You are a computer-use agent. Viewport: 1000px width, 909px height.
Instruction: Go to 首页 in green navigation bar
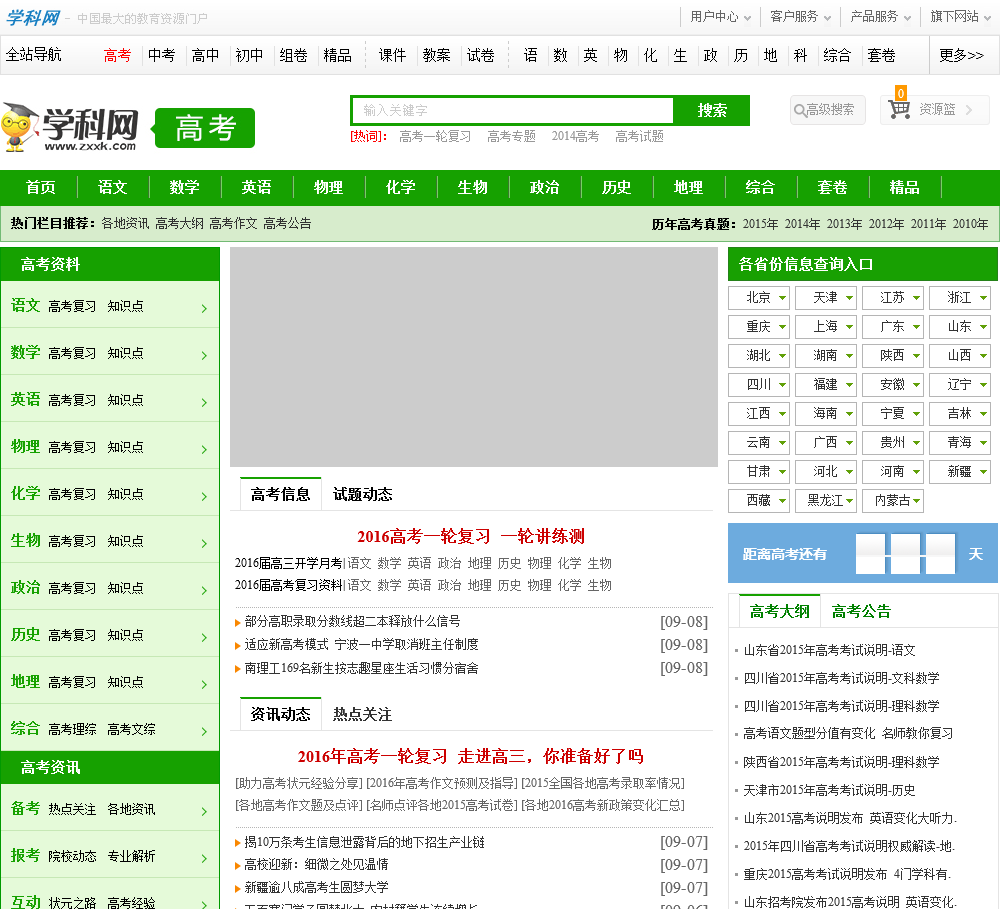pos(41,188)
